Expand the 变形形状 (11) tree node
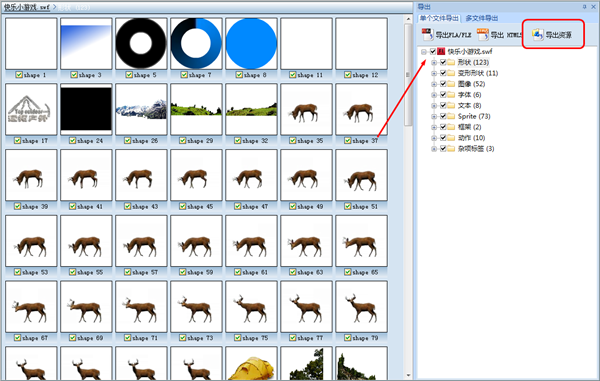 tap(434, 73)
